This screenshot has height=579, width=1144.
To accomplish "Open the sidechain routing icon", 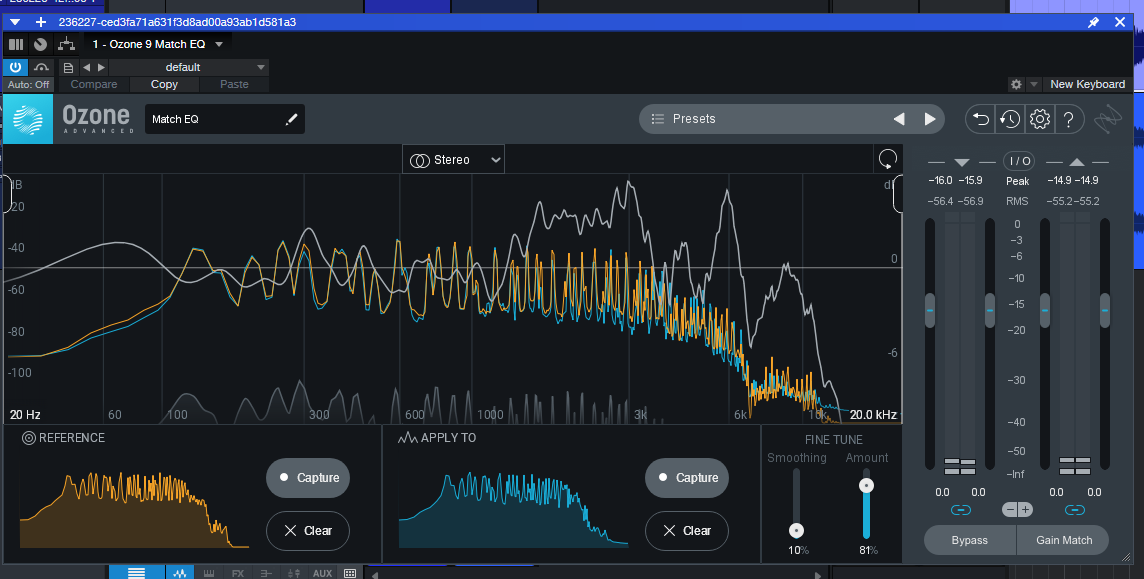I will pos(66,44).
